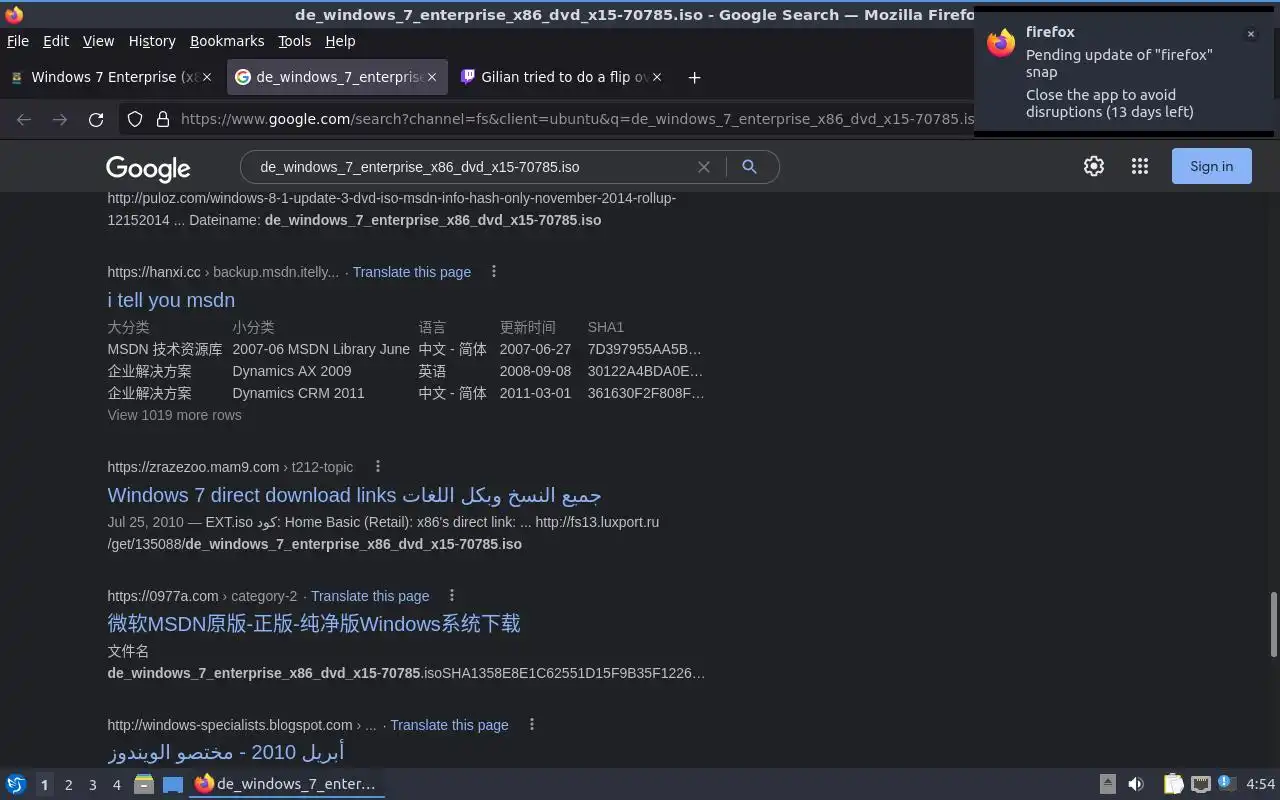Screen dimensions: 1280x800
Task: Open a new tab with plus icon
Action: (694, 77)
